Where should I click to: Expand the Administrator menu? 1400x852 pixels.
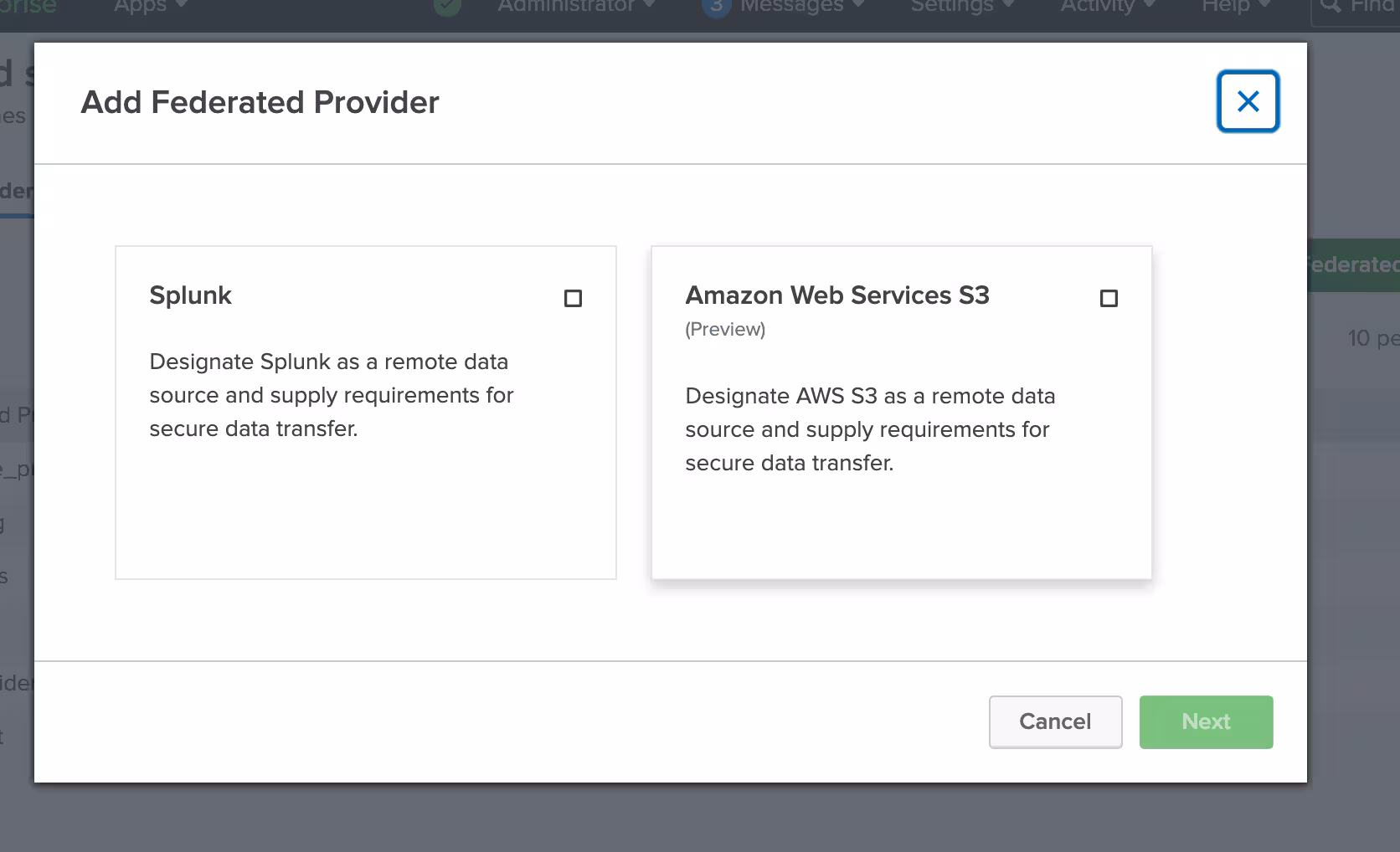[576, 7]
